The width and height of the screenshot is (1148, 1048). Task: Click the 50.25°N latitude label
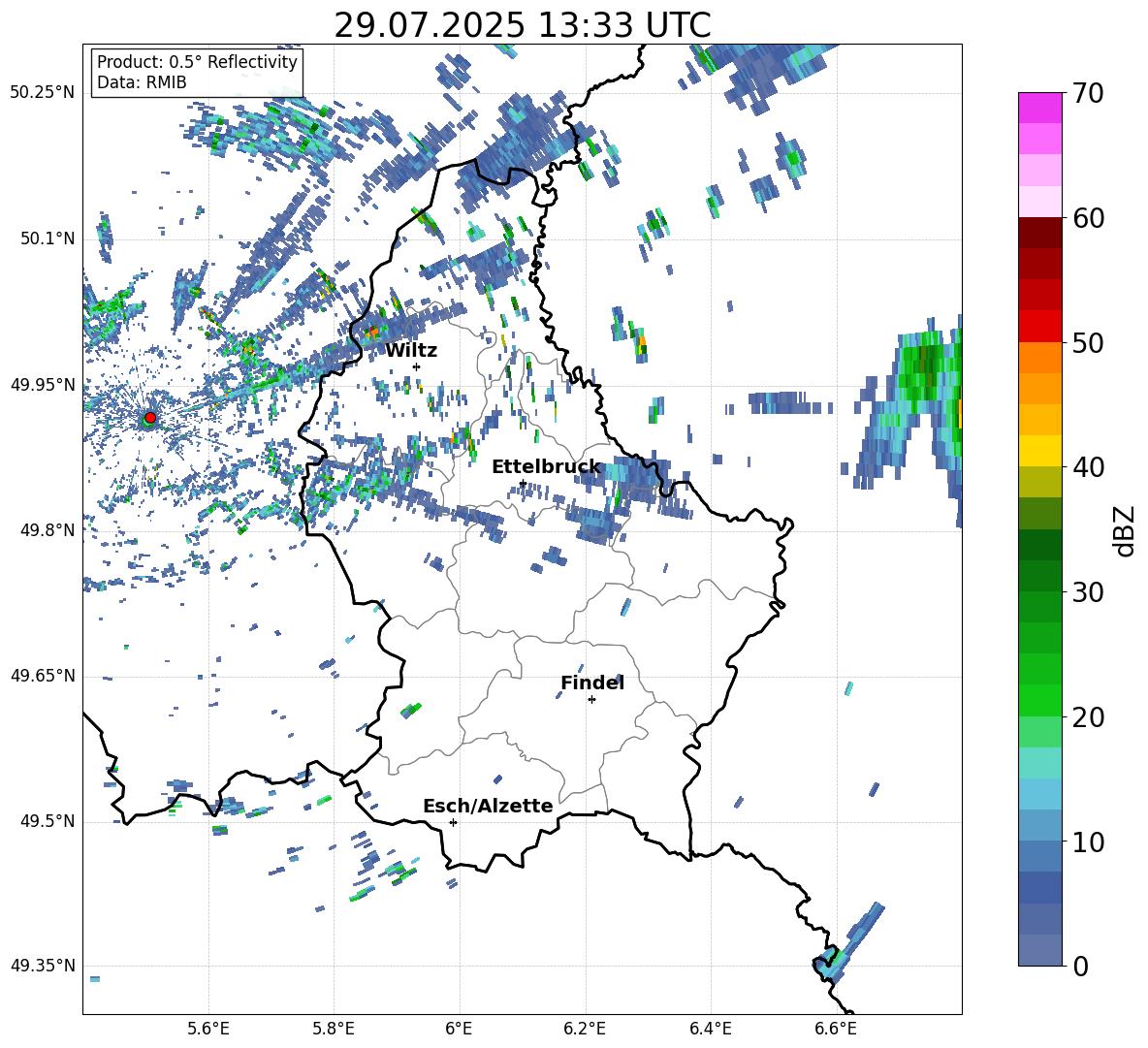[x=43, y=93]
